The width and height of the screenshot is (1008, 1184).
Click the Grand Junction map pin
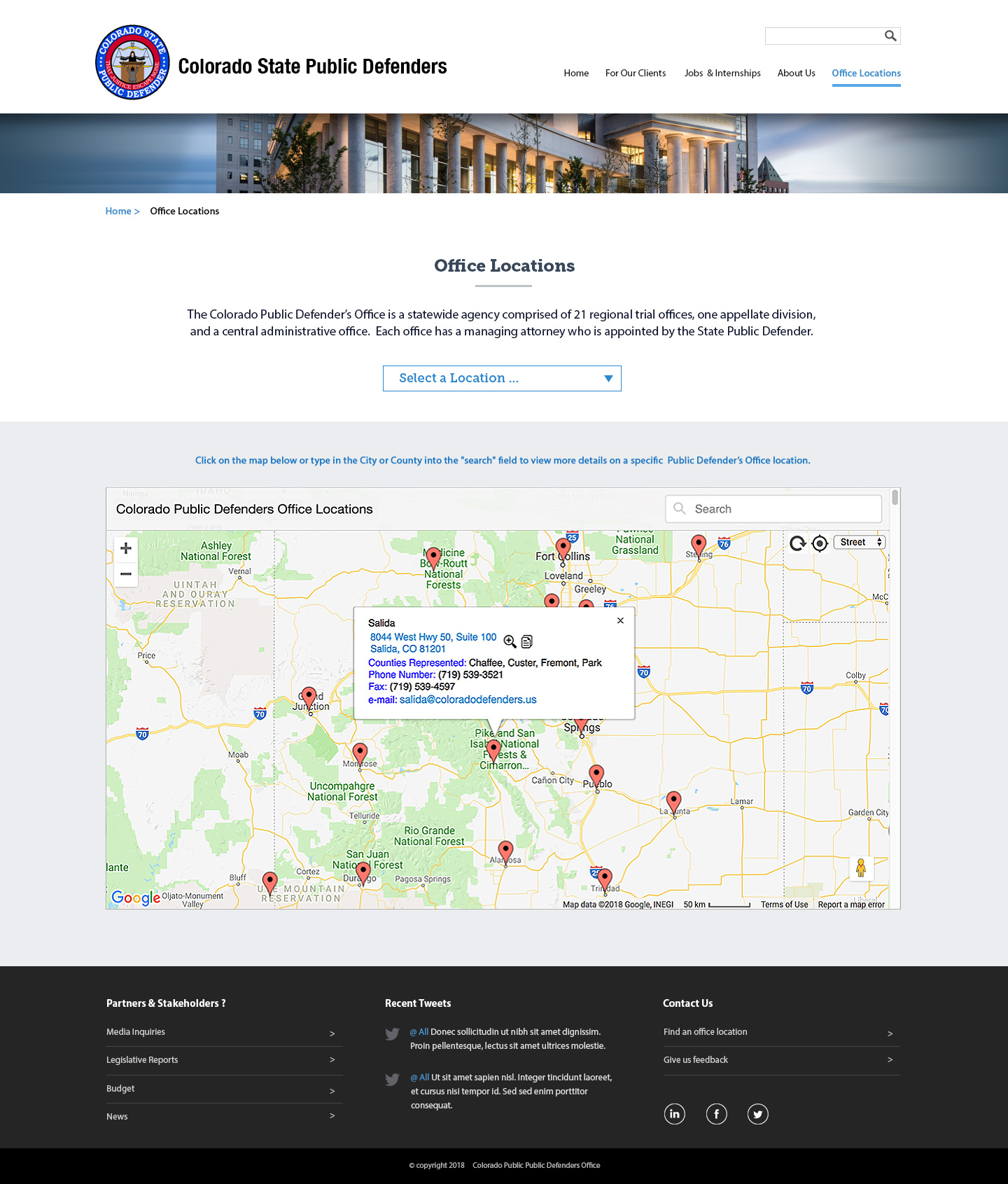[309, 699]
